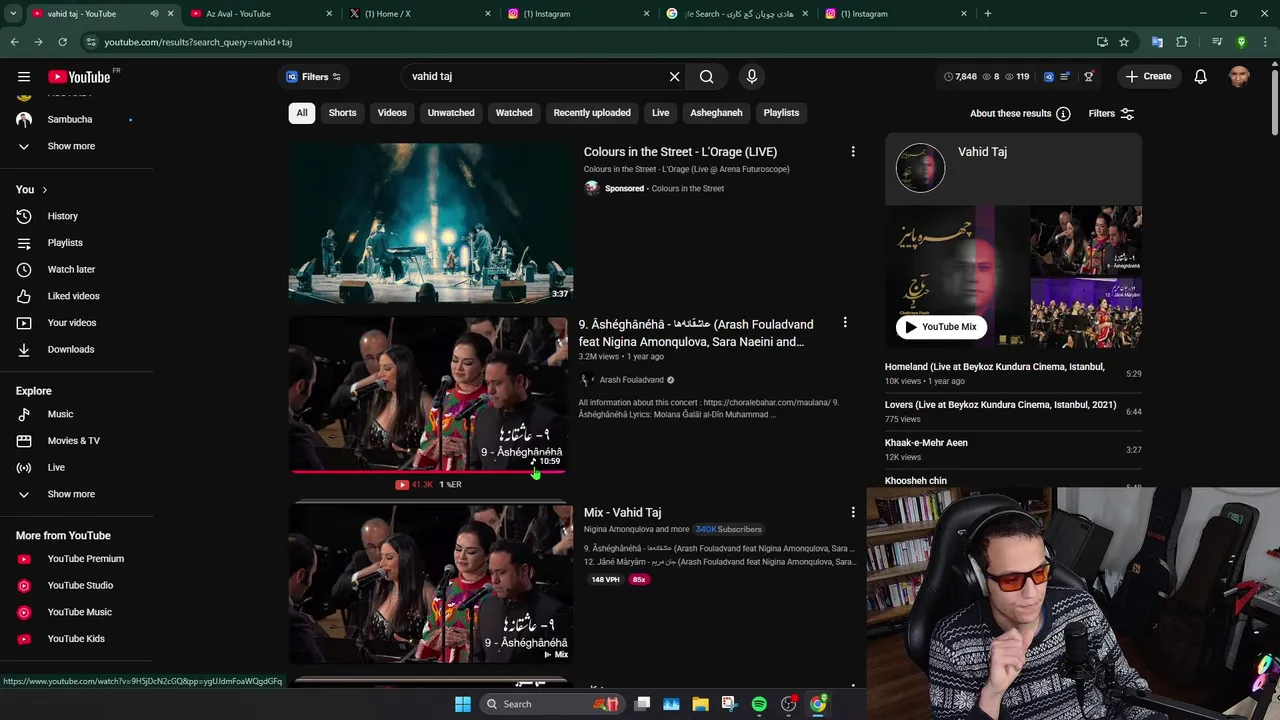1280x720 pixels.
Task: Open About these results info
Action: point(1020,114)
